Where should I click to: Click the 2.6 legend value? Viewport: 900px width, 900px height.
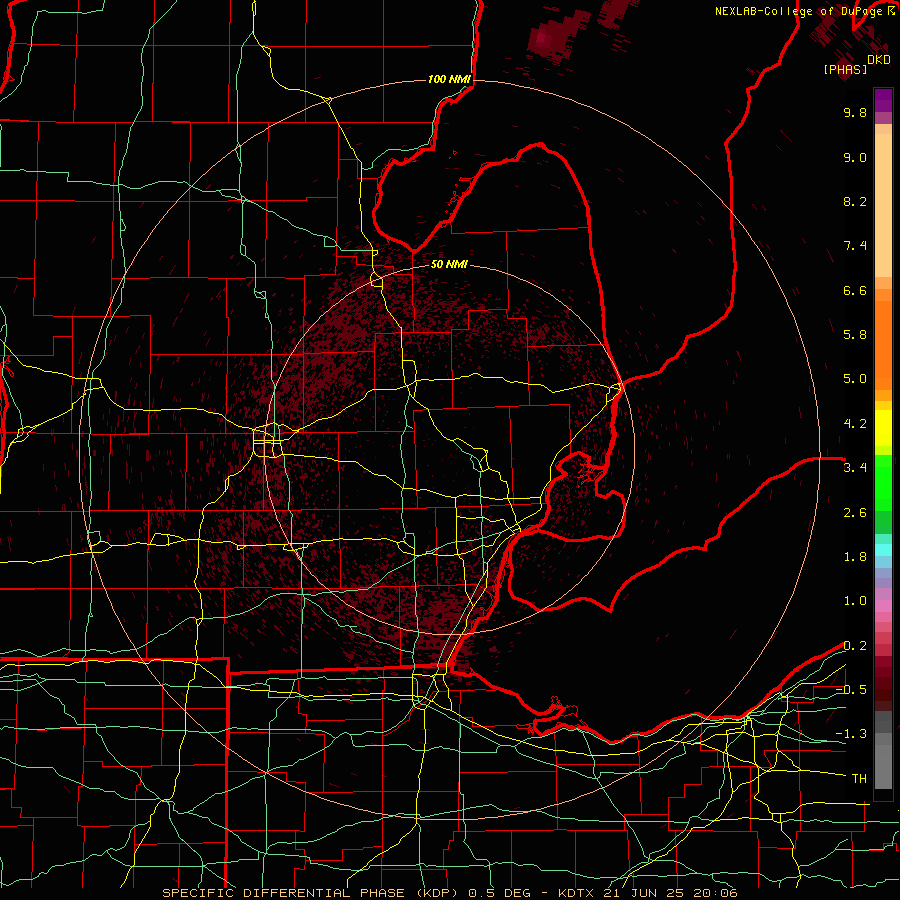855,513
